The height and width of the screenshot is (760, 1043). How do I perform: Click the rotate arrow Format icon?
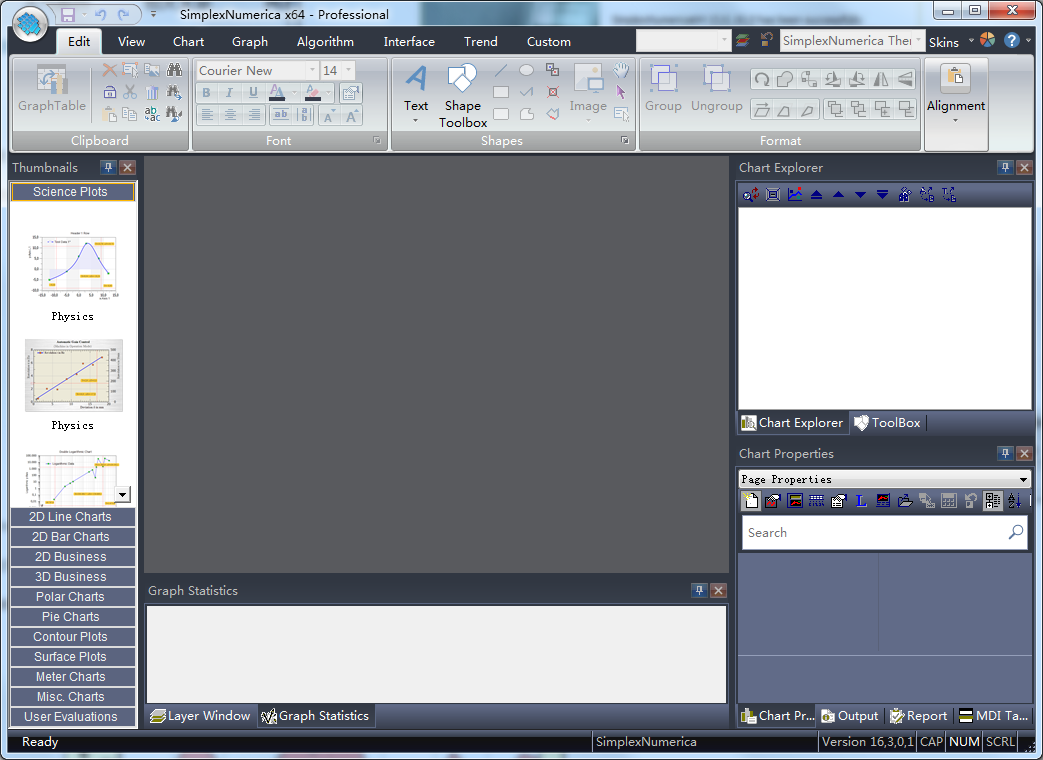tap(762, 79)
